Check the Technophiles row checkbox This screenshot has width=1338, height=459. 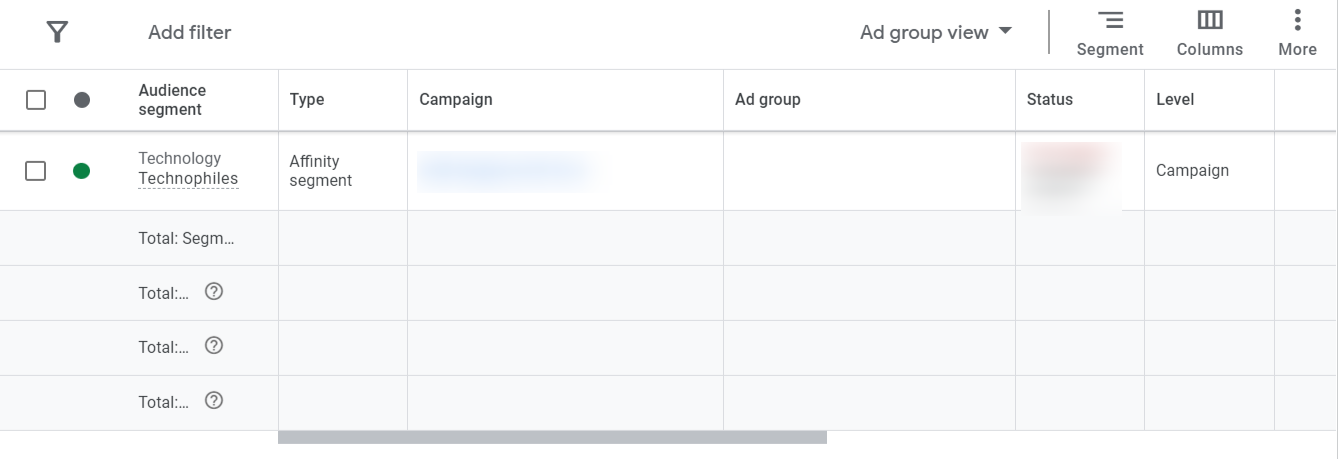pos(36,171)
